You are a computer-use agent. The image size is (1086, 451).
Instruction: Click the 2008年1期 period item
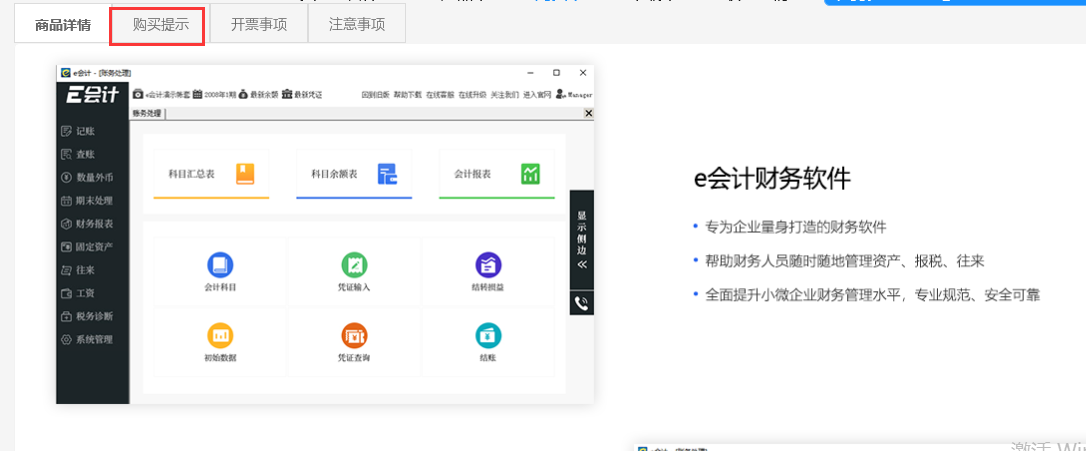214,94
